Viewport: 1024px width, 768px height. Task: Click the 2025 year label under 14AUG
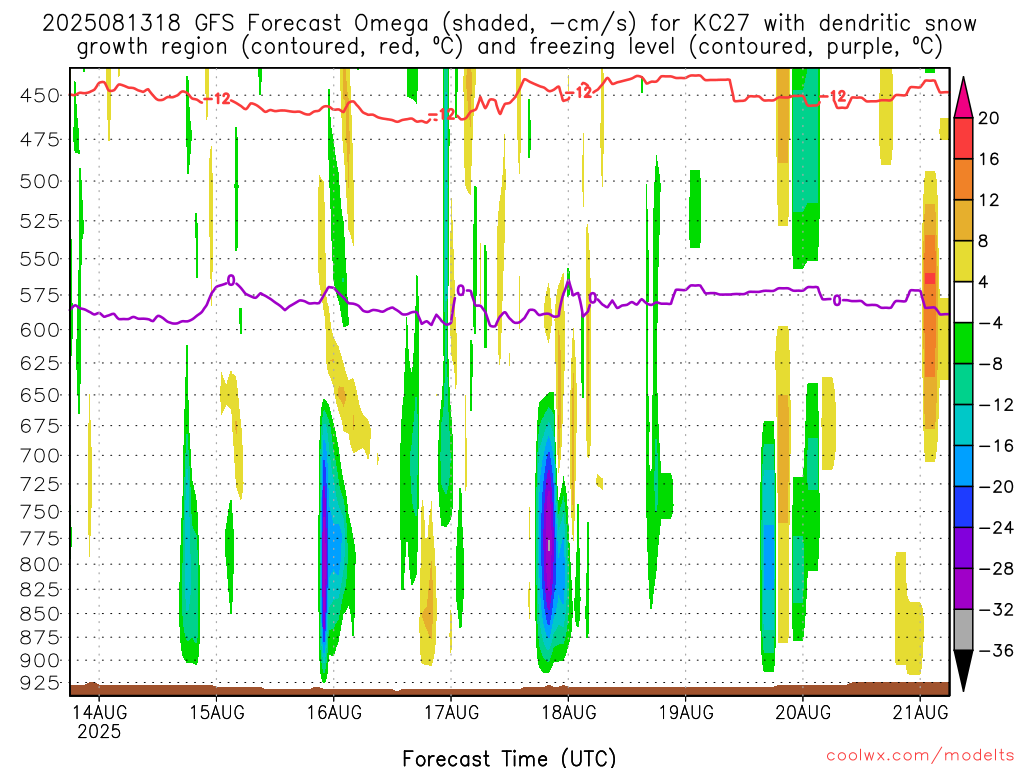coord(99,731)
